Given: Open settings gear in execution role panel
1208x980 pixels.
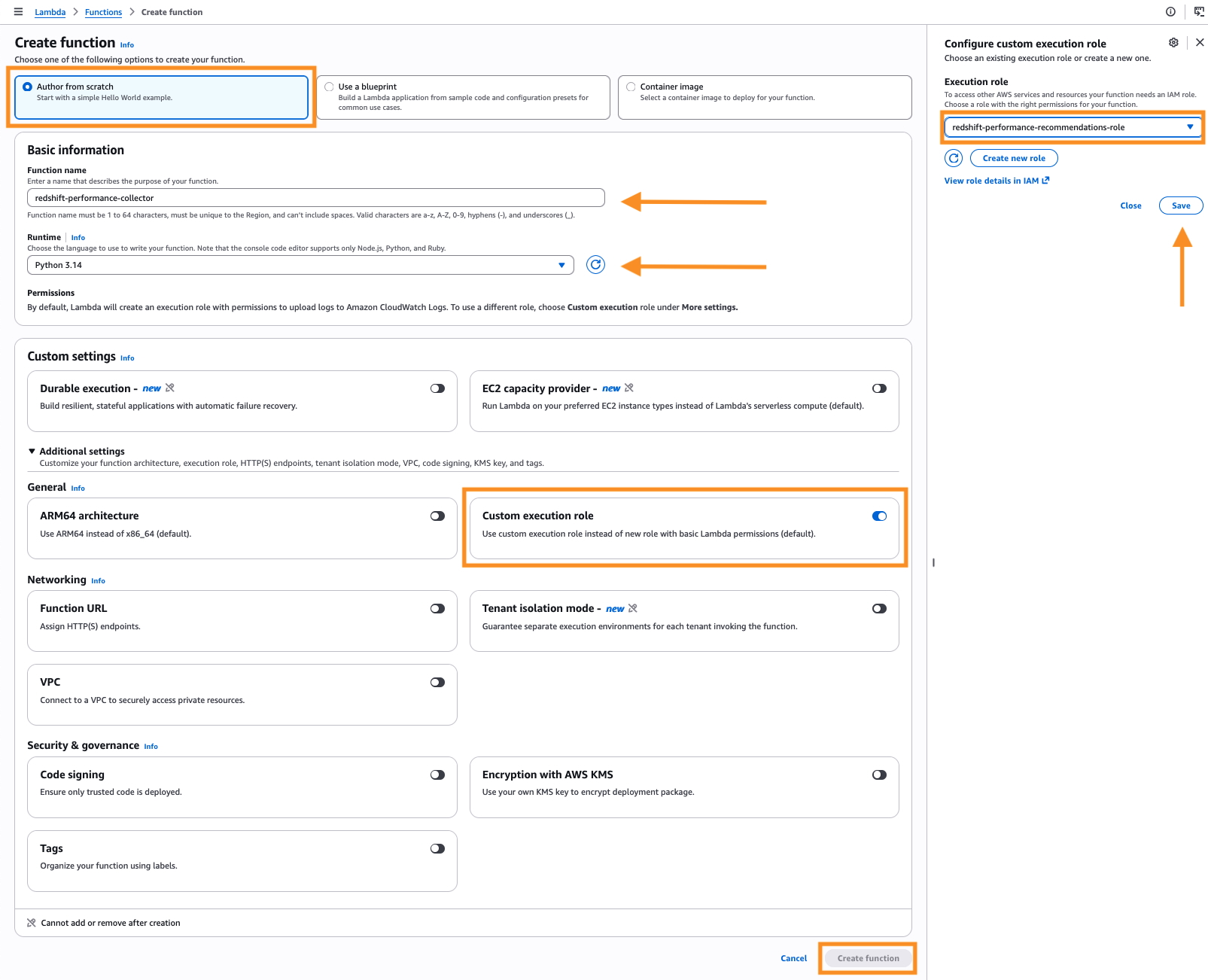Looking at the screenshot, I should click(1173, 43).
